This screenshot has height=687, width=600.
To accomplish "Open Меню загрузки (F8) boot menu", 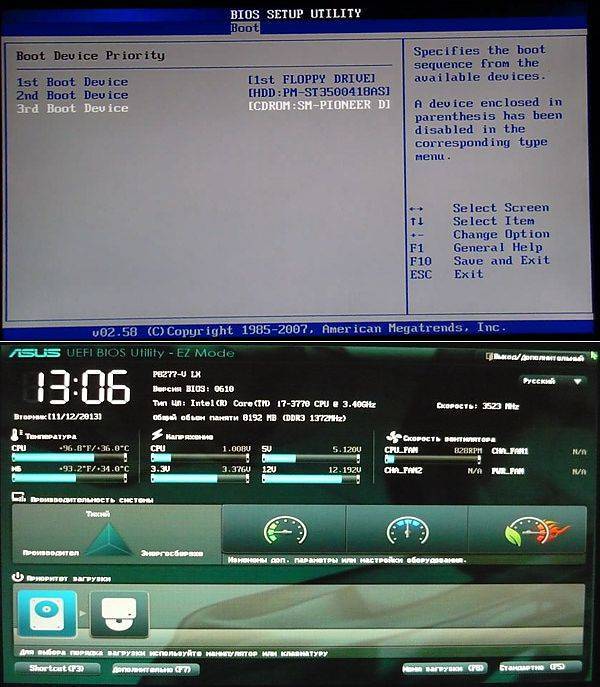I will coord(444,668).
